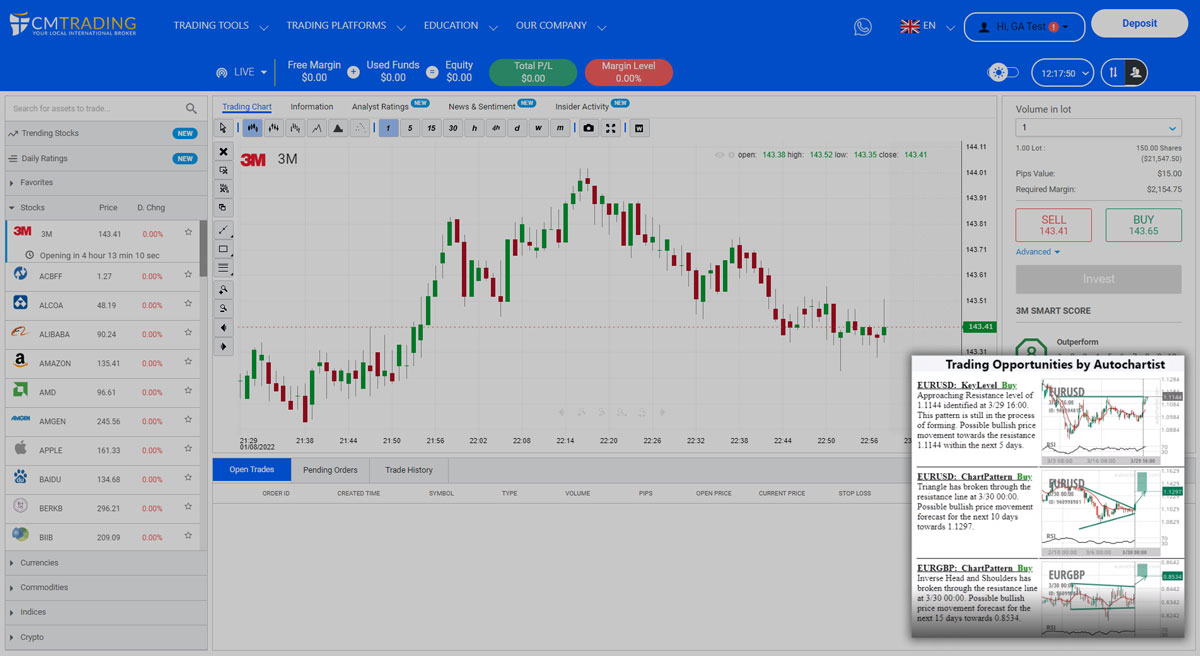Favorite the 3M stock with its star
The width and height of the screenshot is (1200, 656).
tap(188, 233)
